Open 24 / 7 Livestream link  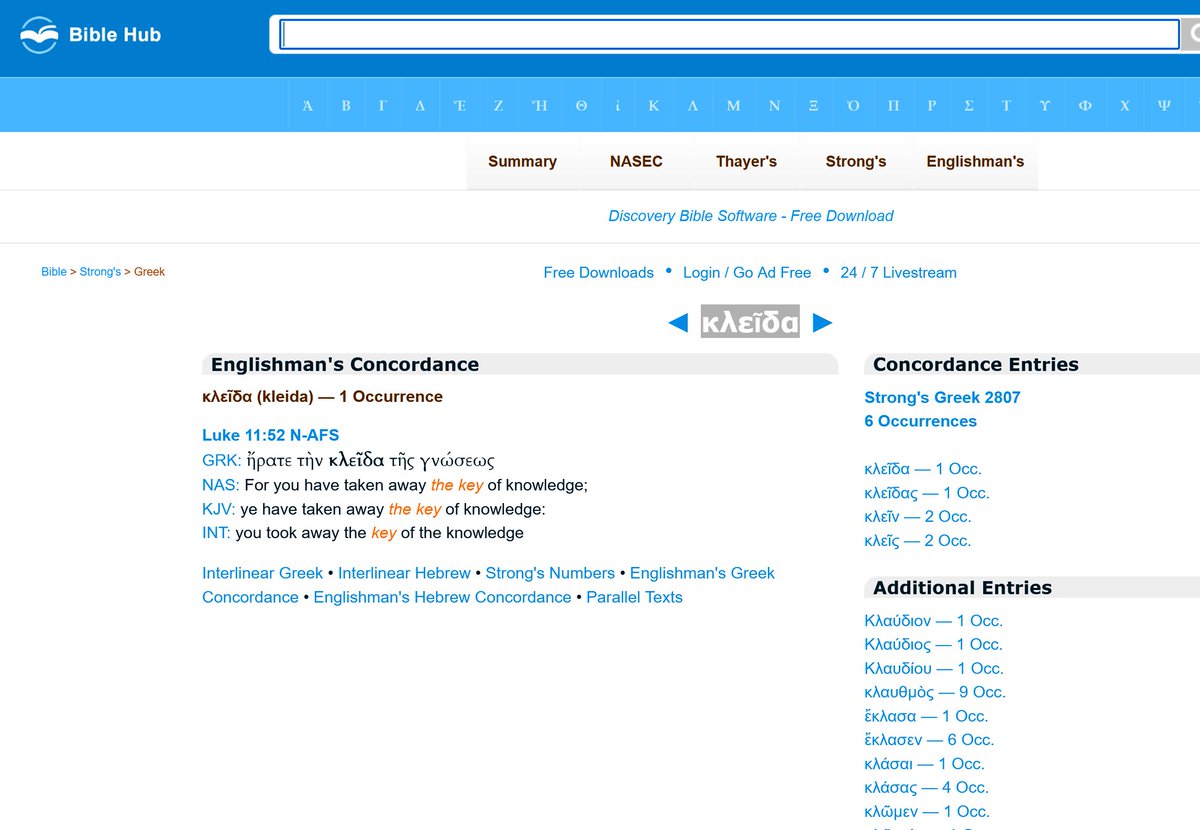898,273
